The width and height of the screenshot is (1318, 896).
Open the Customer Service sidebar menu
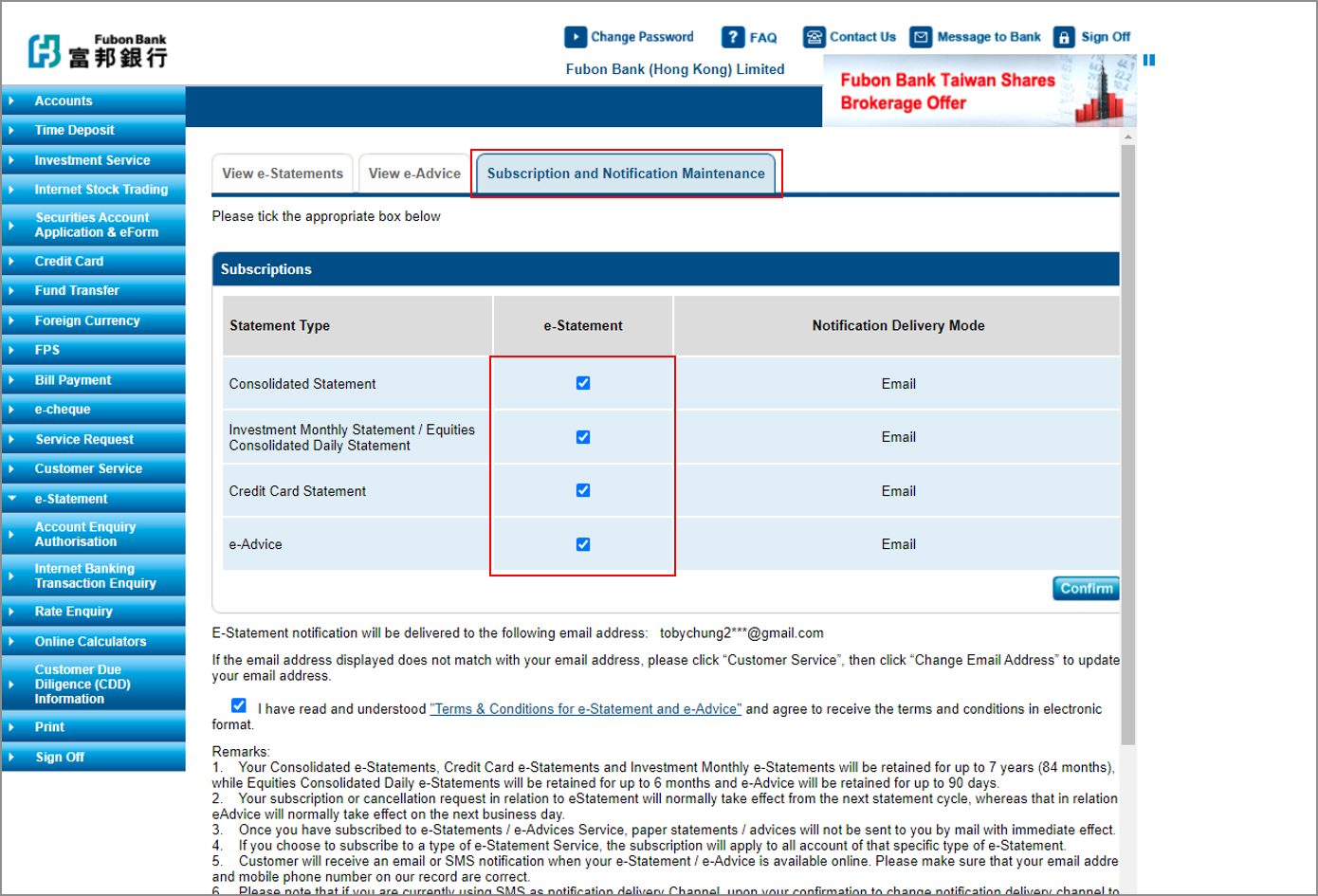pyautogui.click(x=93, y=468)
